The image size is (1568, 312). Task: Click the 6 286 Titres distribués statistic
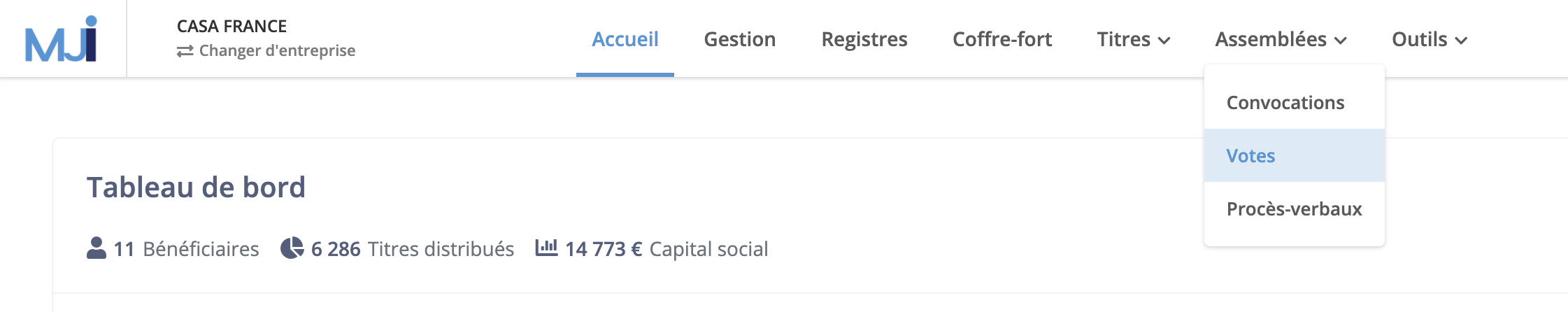tap(397, 248)
